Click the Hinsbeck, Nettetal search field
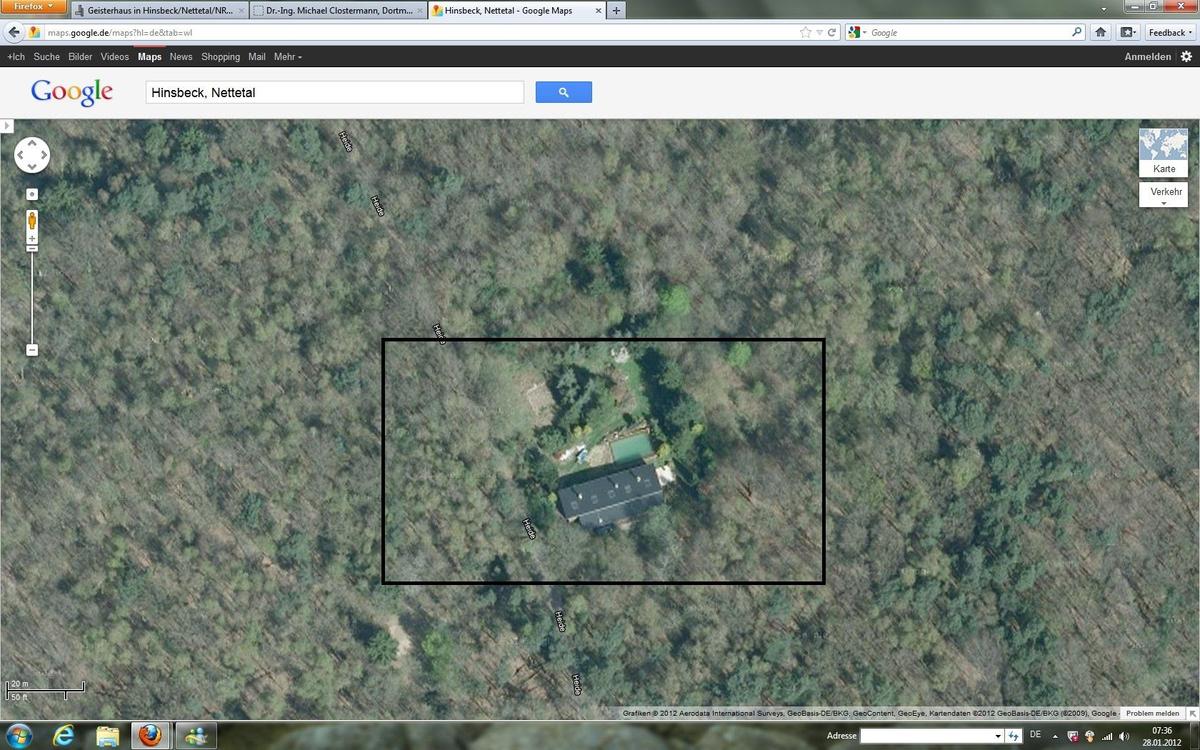 334,92
